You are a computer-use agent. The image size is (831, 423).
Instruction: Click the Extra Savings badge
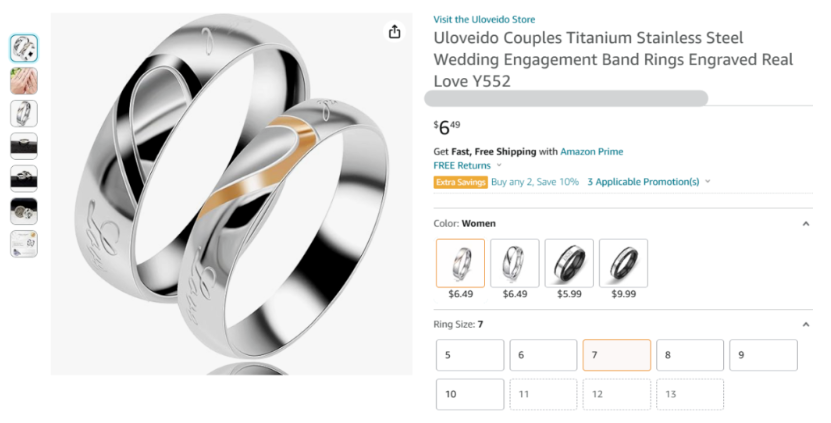tap(460, 182)
